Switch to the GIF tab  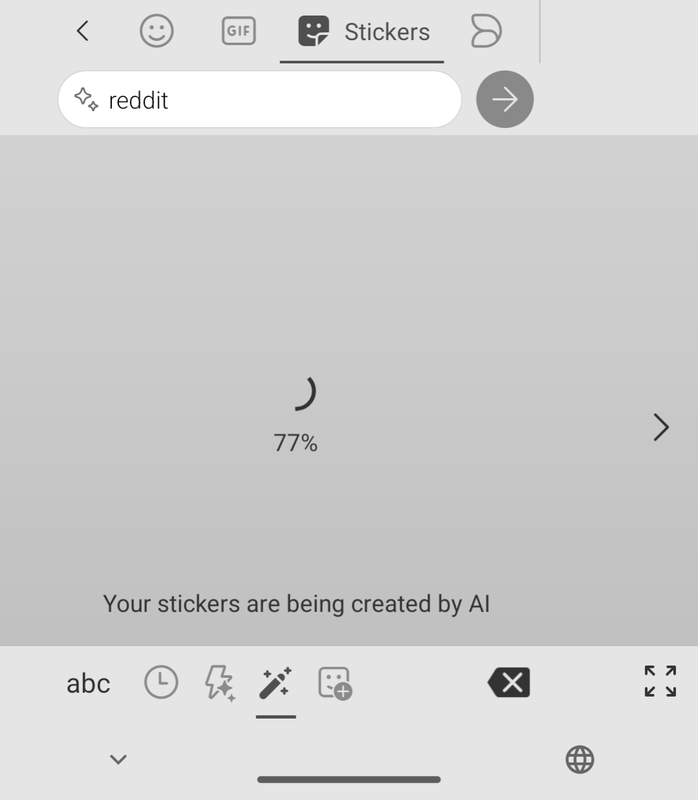tap(239, 31)
